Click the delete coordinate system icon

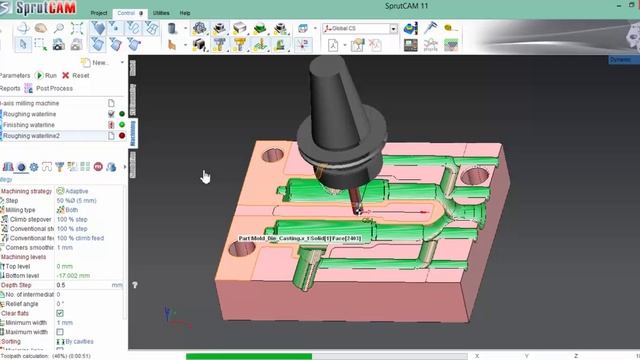click(x=375, y=44)
